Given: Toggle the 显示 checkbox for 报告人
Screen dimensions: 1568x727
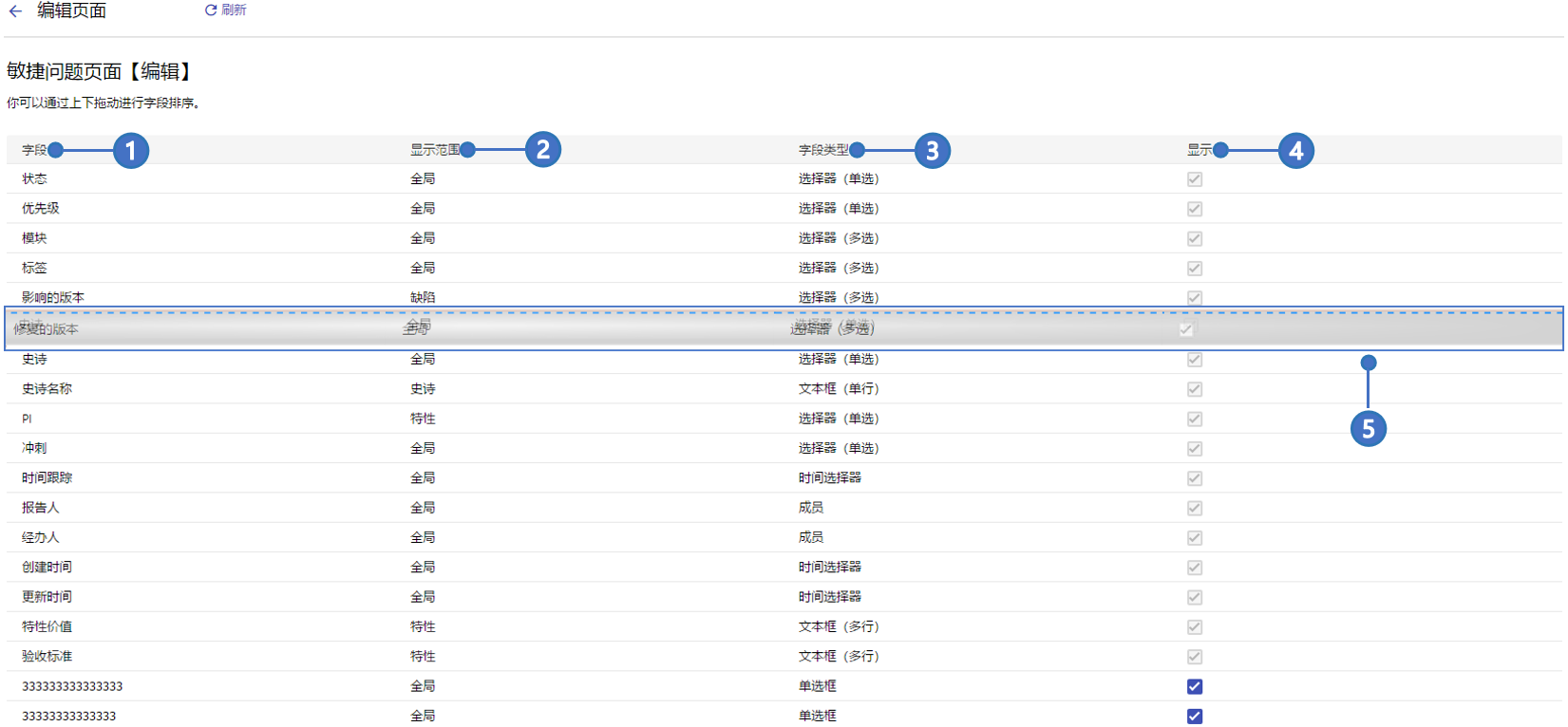Looking at the screenshot, I should [1195, 509].
